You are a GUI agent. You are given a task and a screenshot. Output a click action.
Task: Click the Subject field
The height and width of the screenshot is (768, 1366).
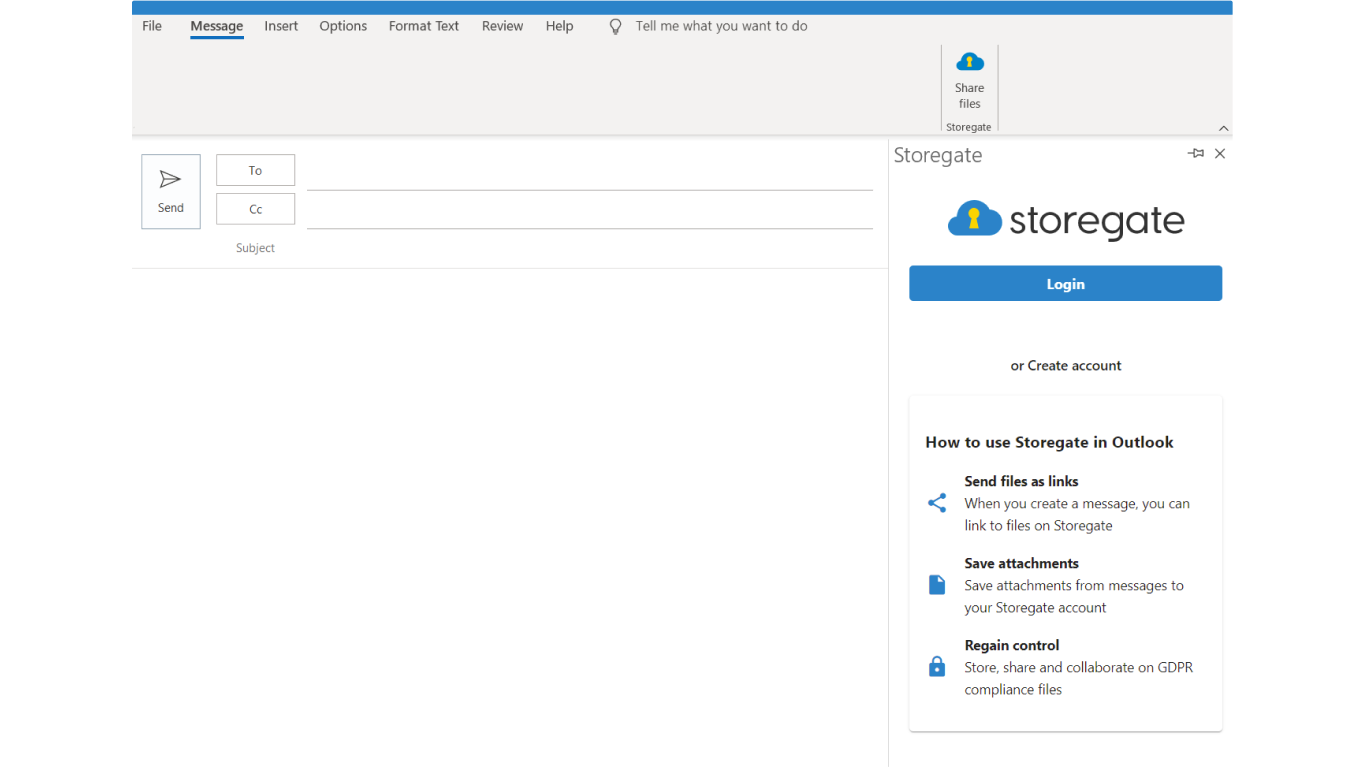pos(590,248)
